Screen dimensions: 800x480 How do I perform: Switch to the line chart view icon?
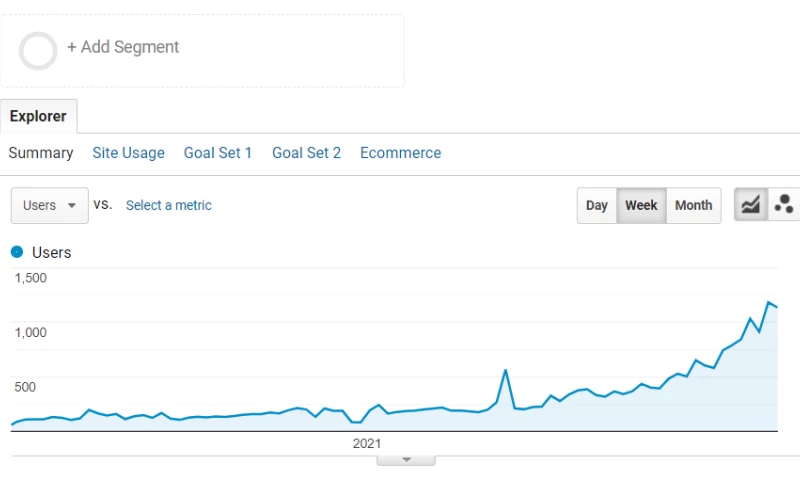tap(751, 205)
